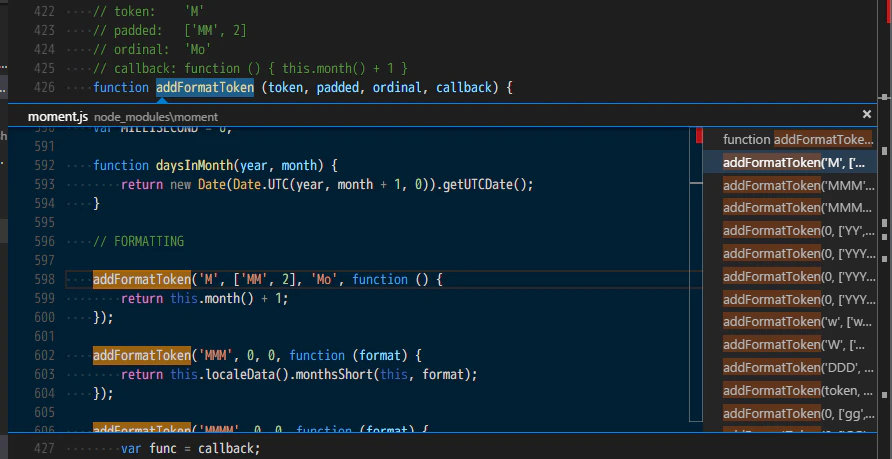Select reference addFormatToken('W', ['...

(x=790, y=345)
